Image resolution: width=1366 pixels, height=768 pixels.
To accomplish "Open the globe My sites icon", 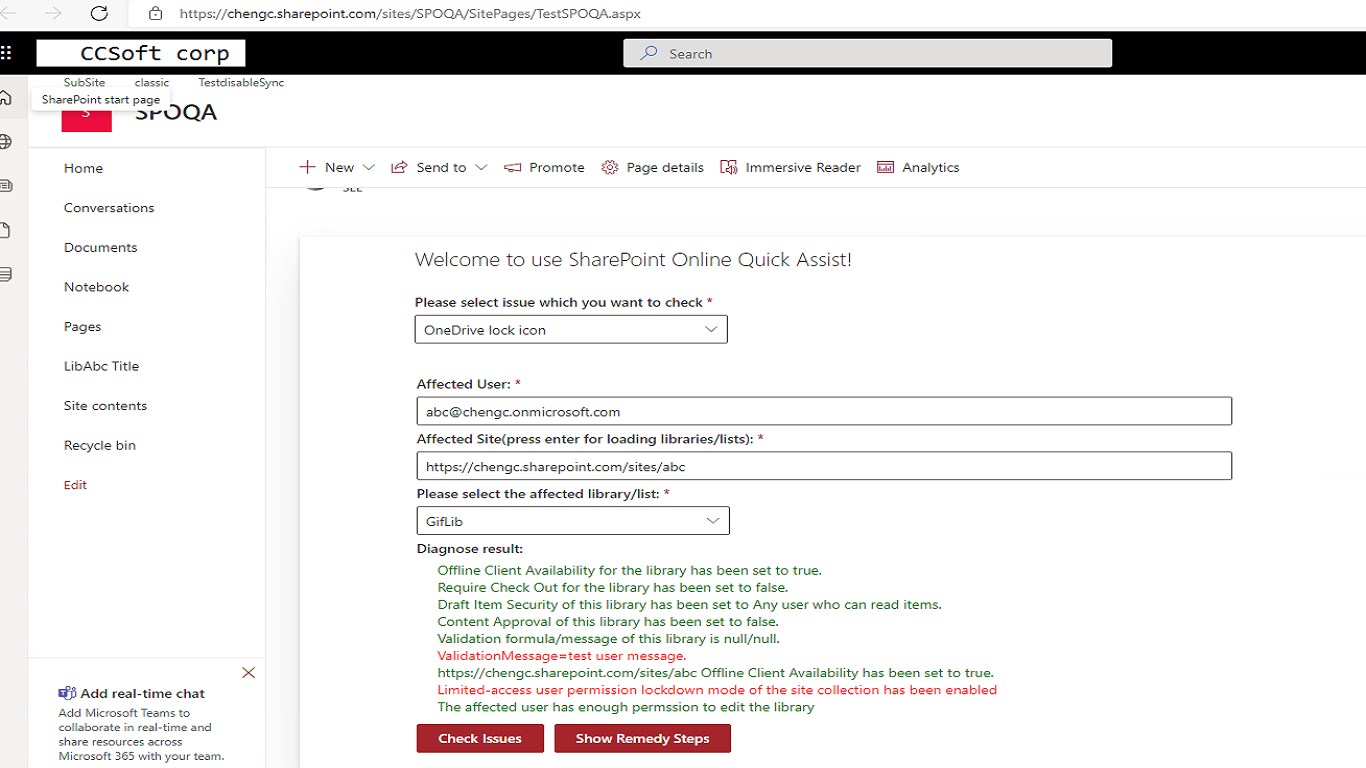I will pos(5,142).
